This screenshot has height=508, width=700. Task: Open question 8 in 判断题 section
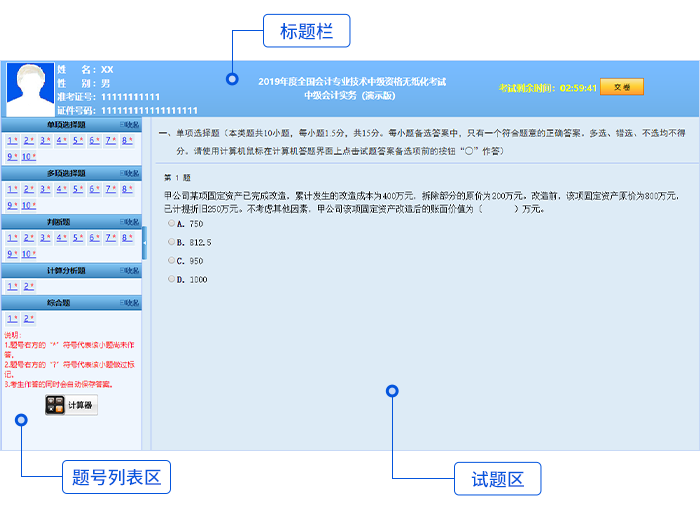126,237
